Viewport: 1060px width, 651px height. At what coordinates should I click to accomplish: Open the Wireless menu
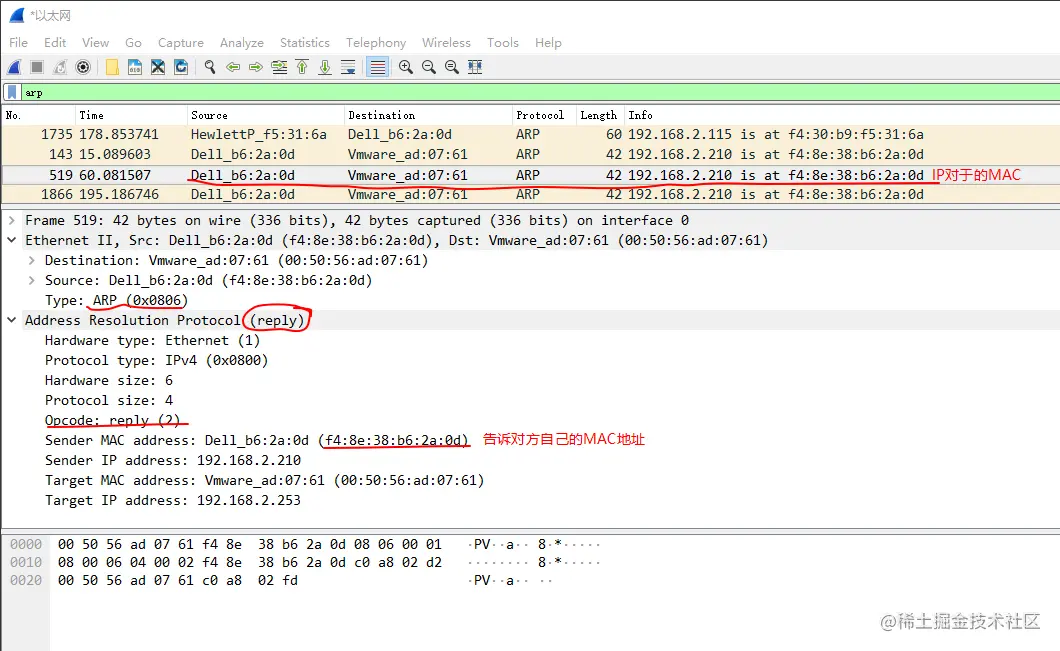click(x=446, y=43)
